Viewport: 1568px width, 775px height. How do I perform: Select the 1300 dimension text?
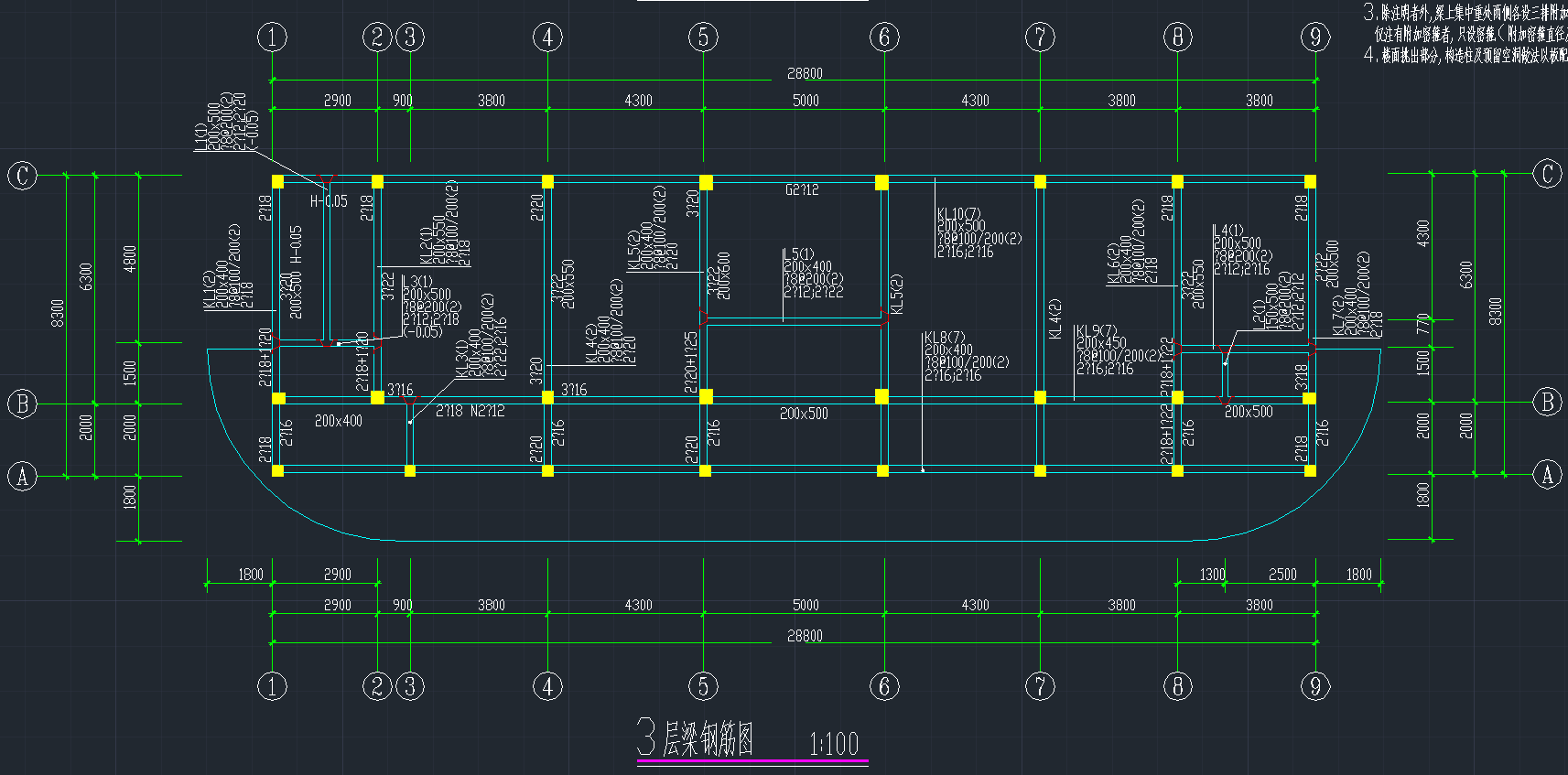coord(1212,575)
